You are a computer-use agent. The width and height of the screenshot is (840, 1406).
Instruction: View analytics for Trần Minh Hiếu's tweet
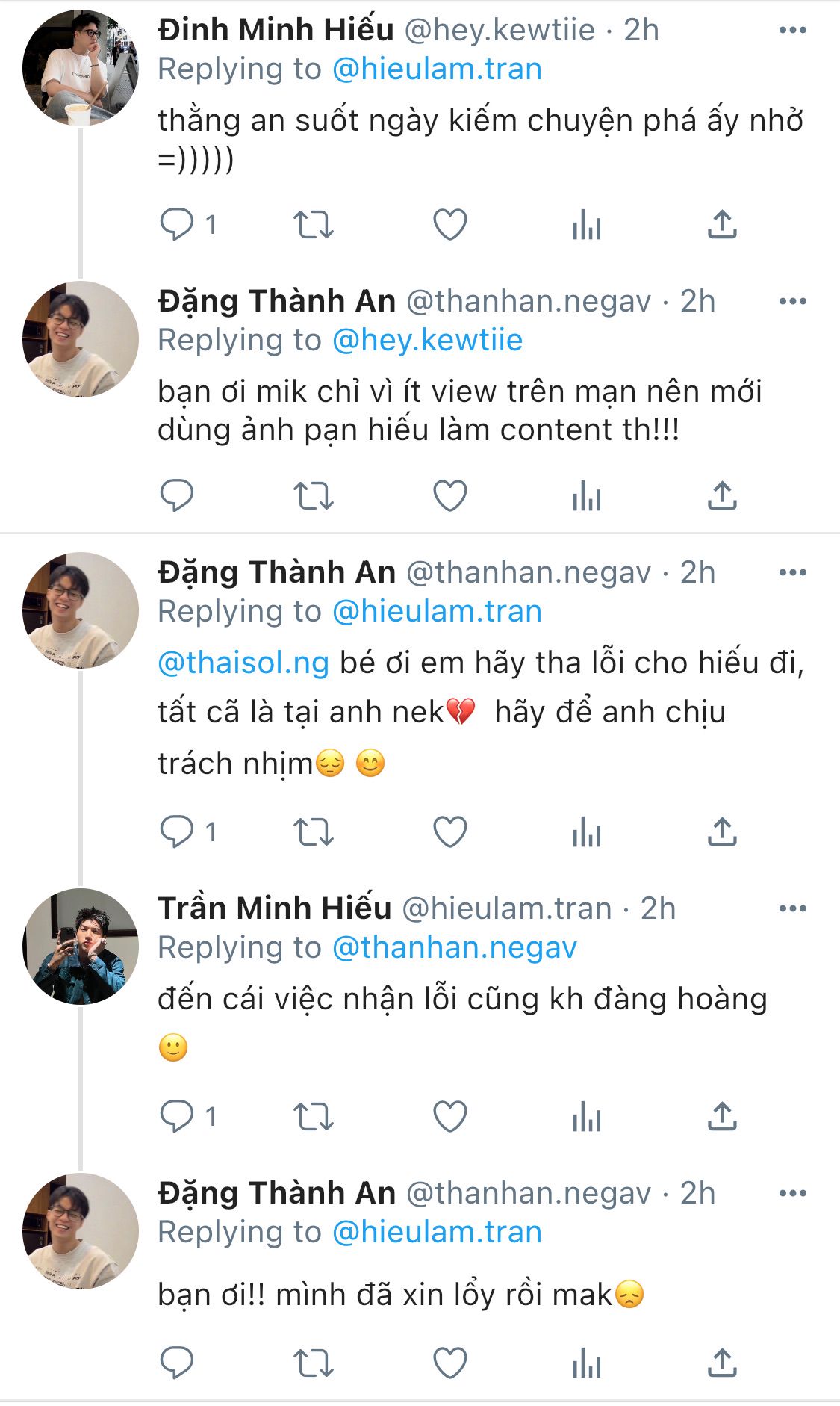tap(587, 1117)
